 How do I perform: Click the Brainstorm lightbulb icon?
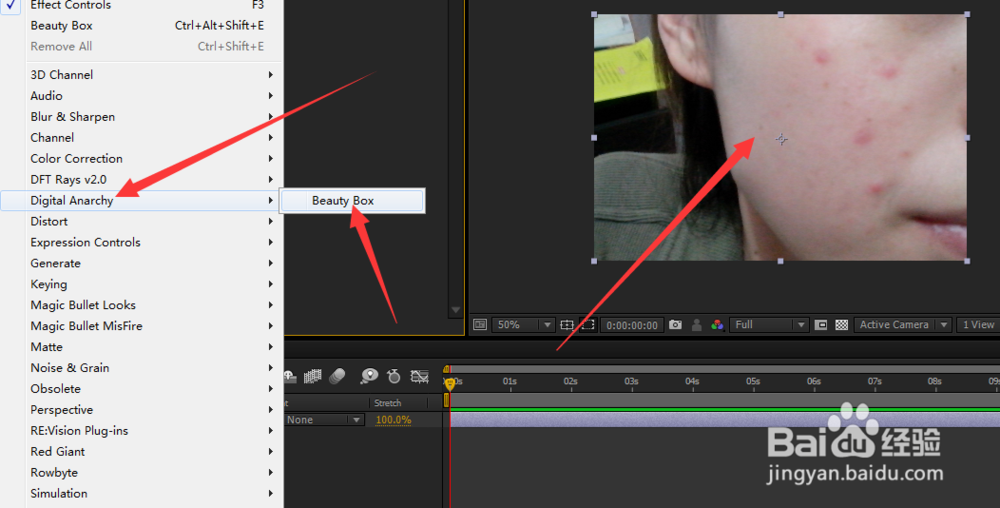pos(369,376)
